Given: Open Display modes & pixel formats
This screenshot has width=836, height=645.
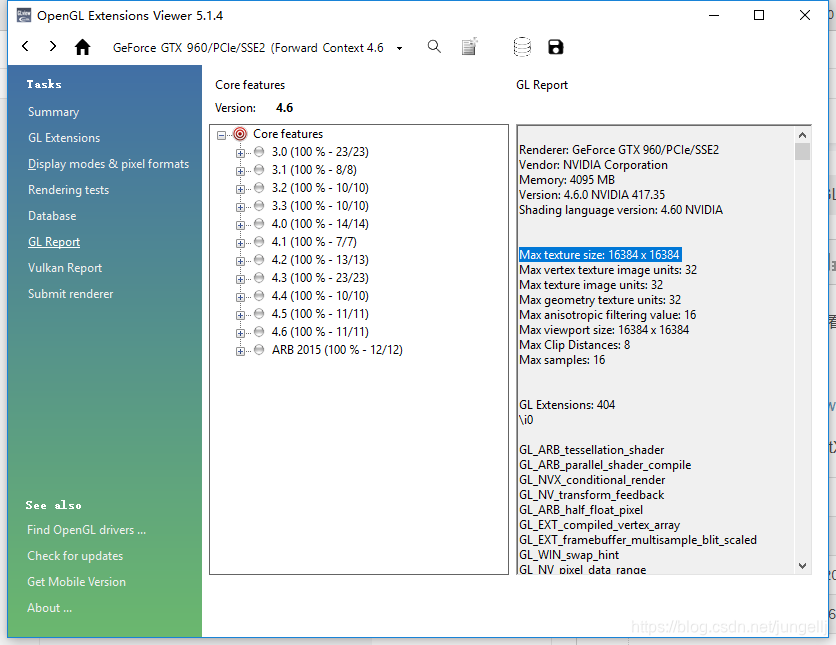Looking at the screenshot, I should point(108,164).
